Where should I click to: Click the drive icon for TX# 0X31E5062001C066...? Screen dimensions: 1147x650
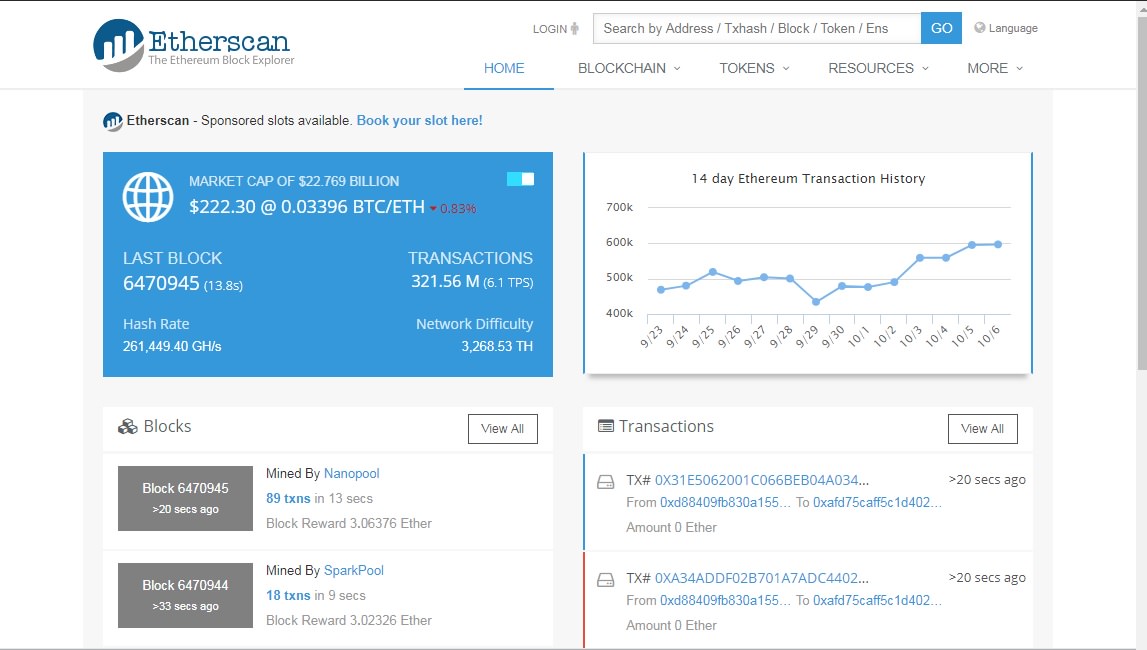[606, 482]
